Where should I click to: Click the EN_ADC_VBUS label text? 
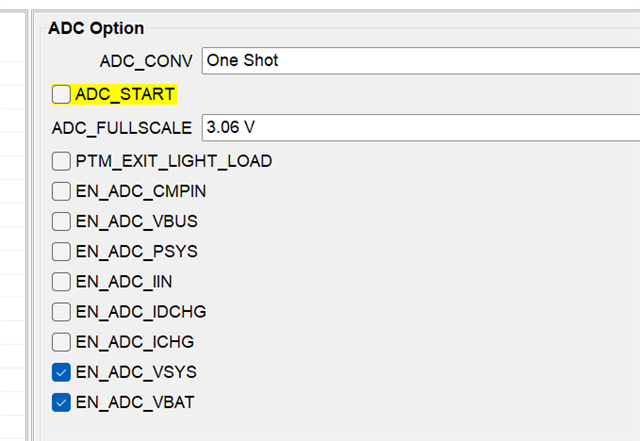(x=137, y=221)
